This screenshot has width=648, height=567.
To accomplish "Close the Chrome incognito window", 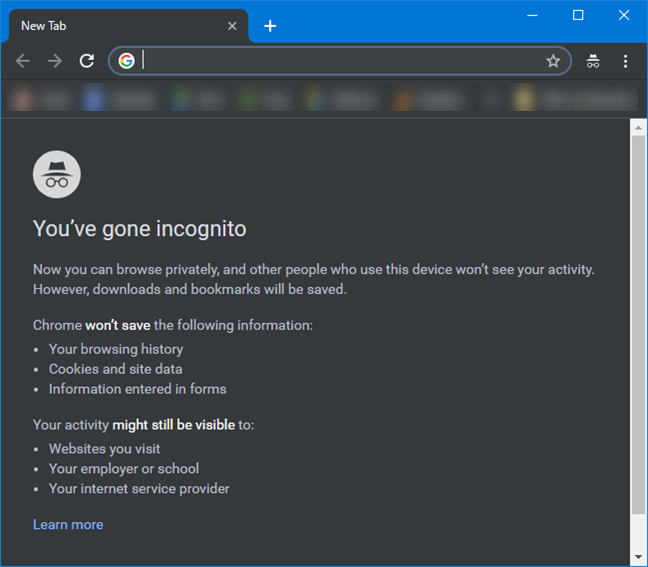I will (x=624, y=15).
